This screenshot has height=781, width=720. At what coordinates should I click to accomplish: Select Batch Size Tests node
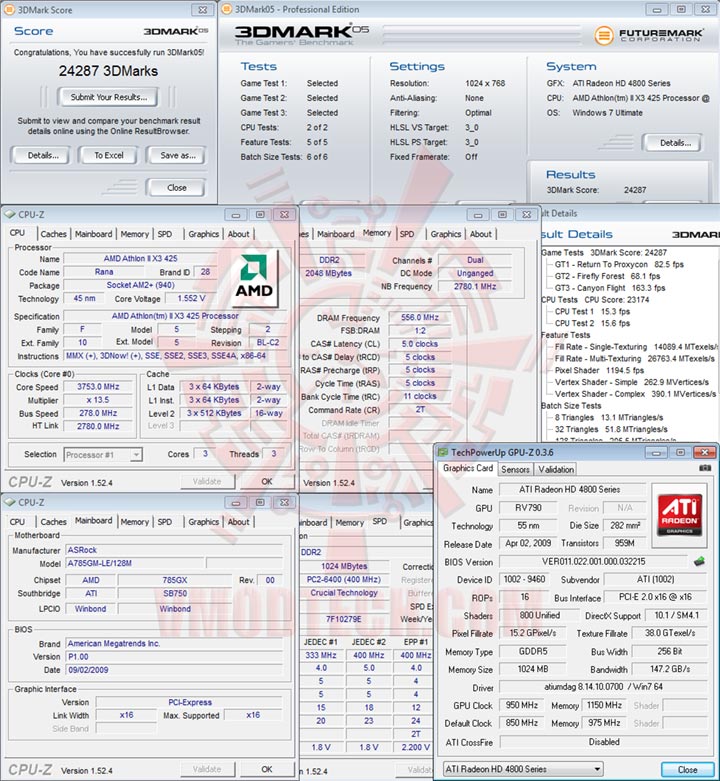pos(571,405)
